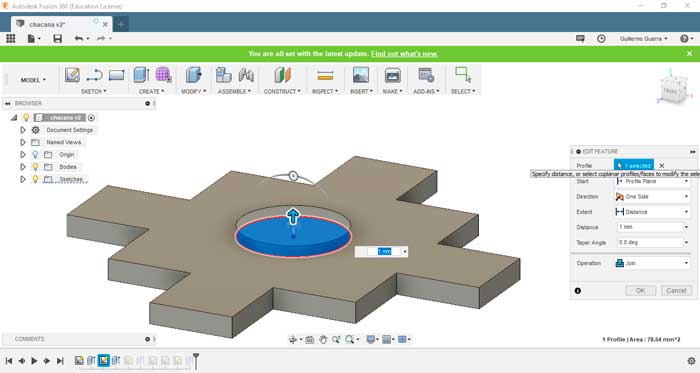Image resolution: width=700 pixels, height=373 pixels.
Task: Click the Create Form purple sphere icon
Action: [163, 75]
